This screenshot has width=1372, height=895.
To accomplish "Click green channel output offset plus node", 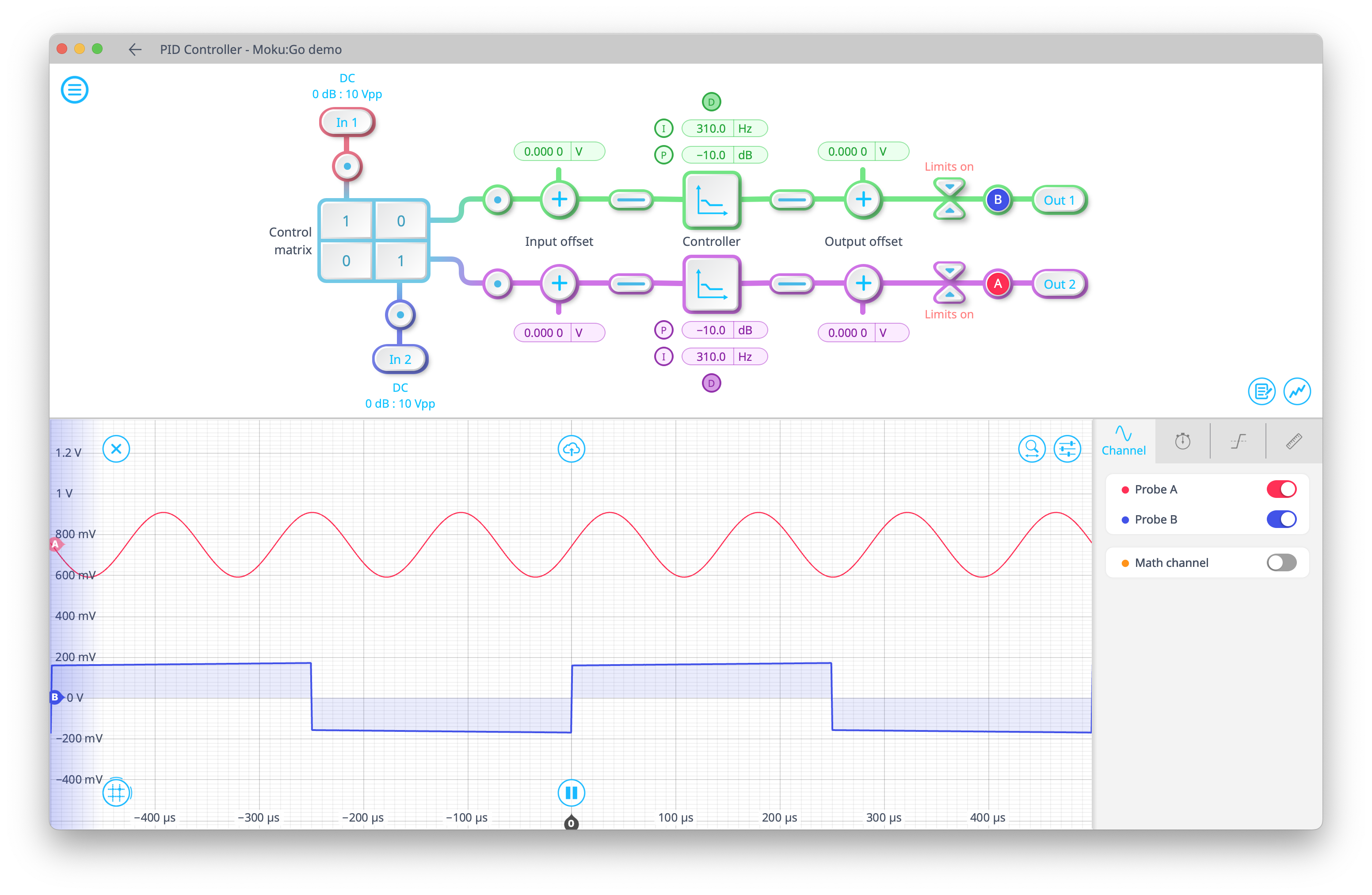I will point(863,199).
